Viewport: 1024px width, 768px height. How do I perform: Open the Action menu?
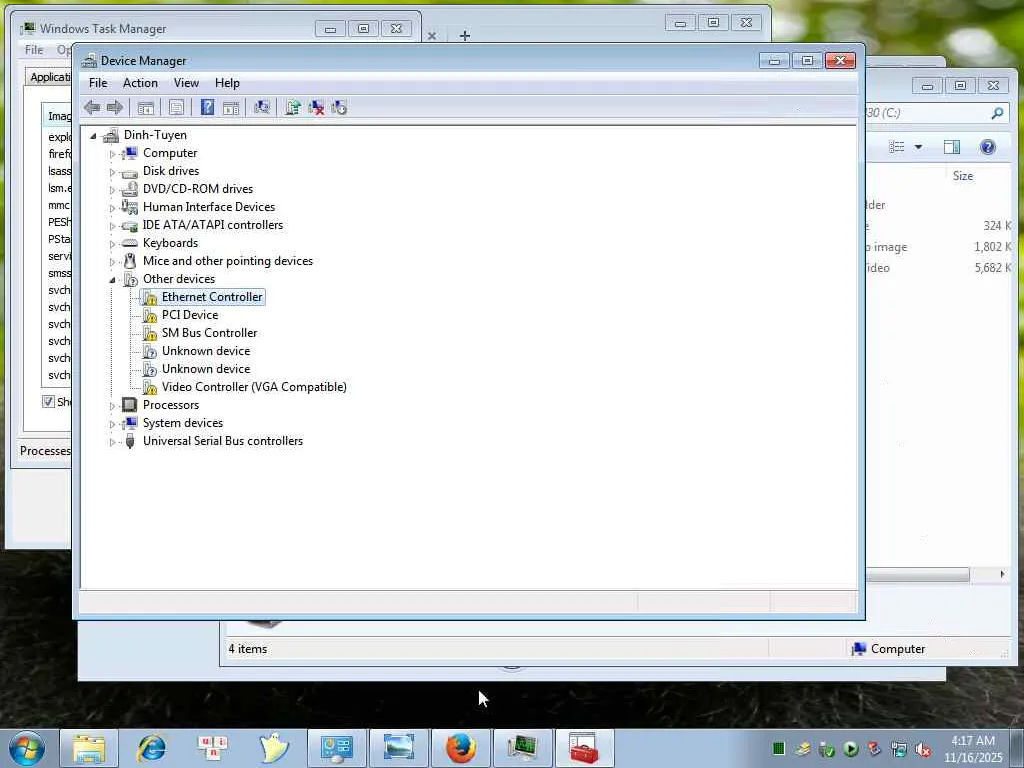coord(140,83)
